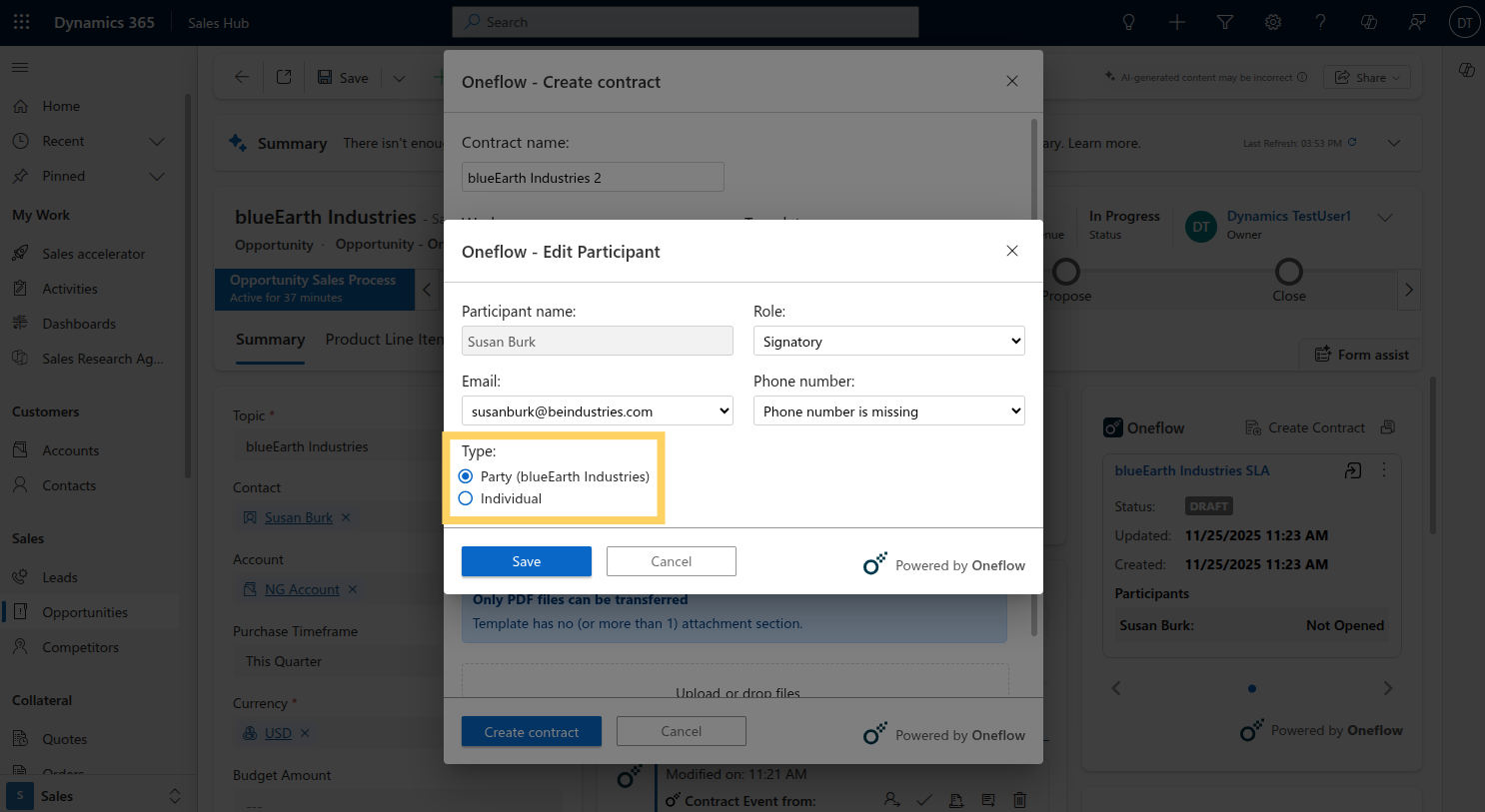Screen dimensions: 1485x812
Task: Open the settings gear in top bar
Action: (1273, 22)
